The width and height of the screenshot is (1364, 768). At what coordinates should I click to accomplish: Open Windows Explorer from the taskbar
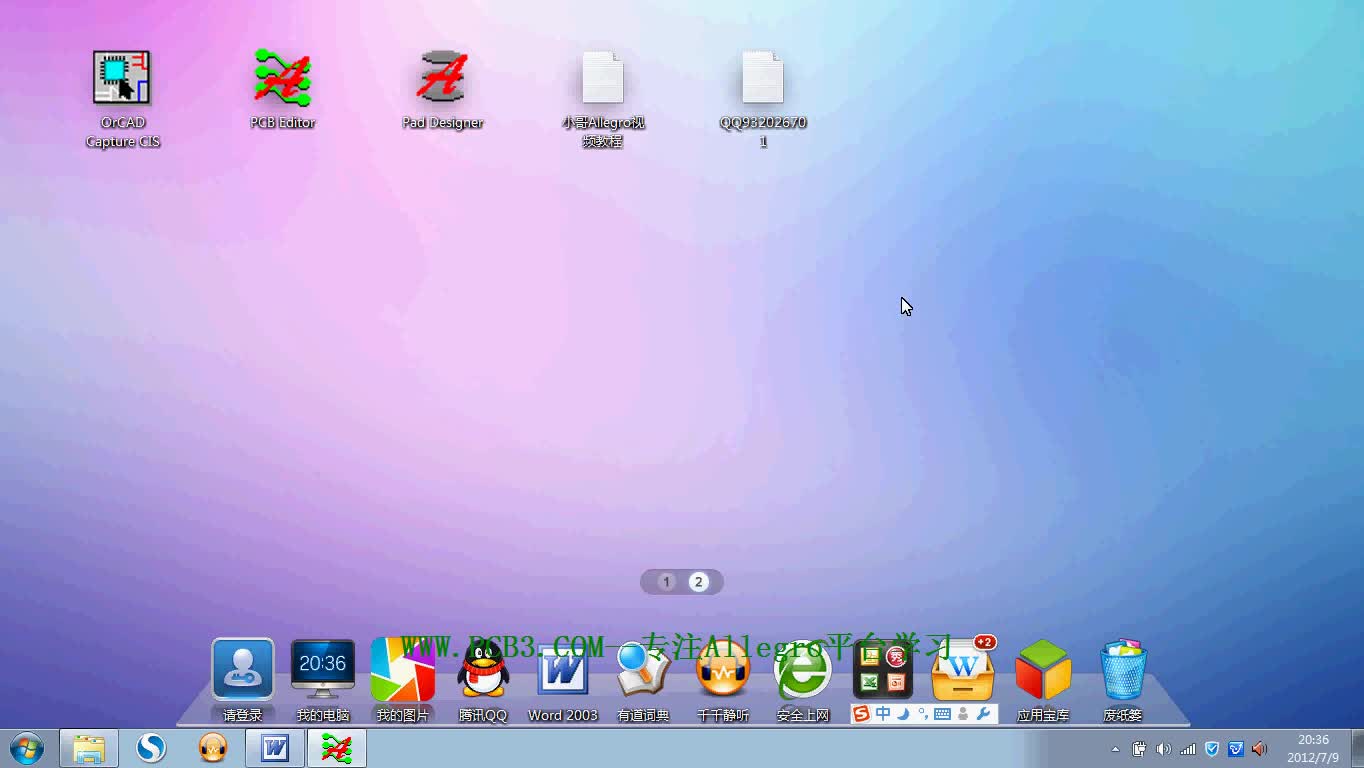89,748
